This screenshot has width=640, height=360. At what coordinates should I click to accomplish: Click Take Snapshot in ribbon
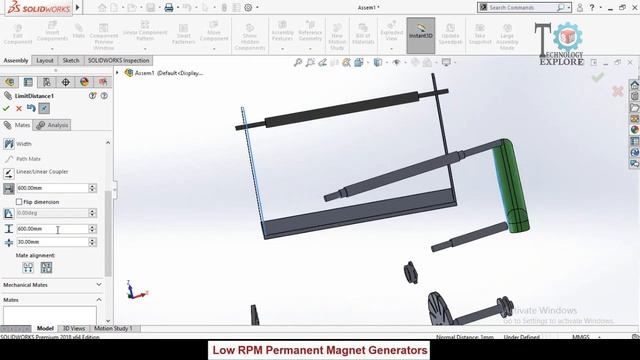click(x=480, y=34)
